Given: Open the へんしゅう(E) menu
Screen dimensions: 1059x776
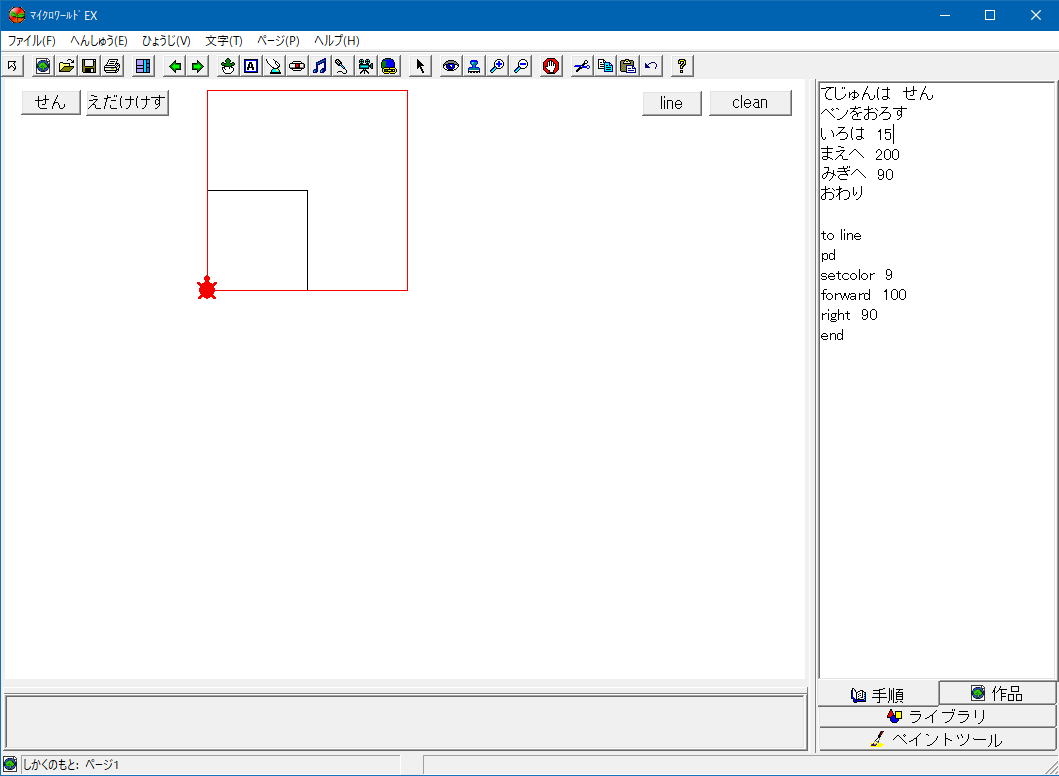Looking at the screenshot, I should tap(99, 41).
